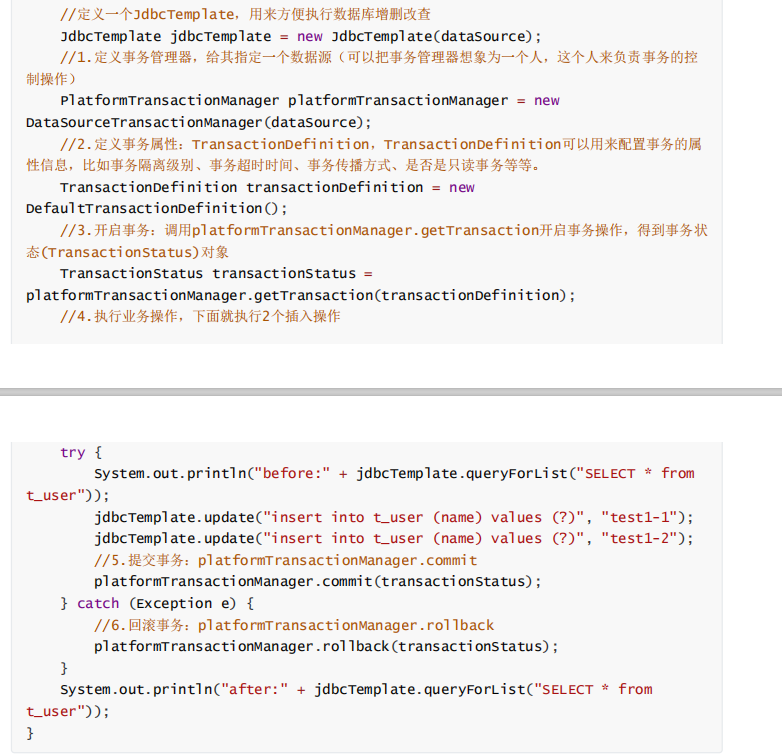The image size is (782, 756).
Task: Click the "catch (Exception e)" line
Action: coord(157,603)
